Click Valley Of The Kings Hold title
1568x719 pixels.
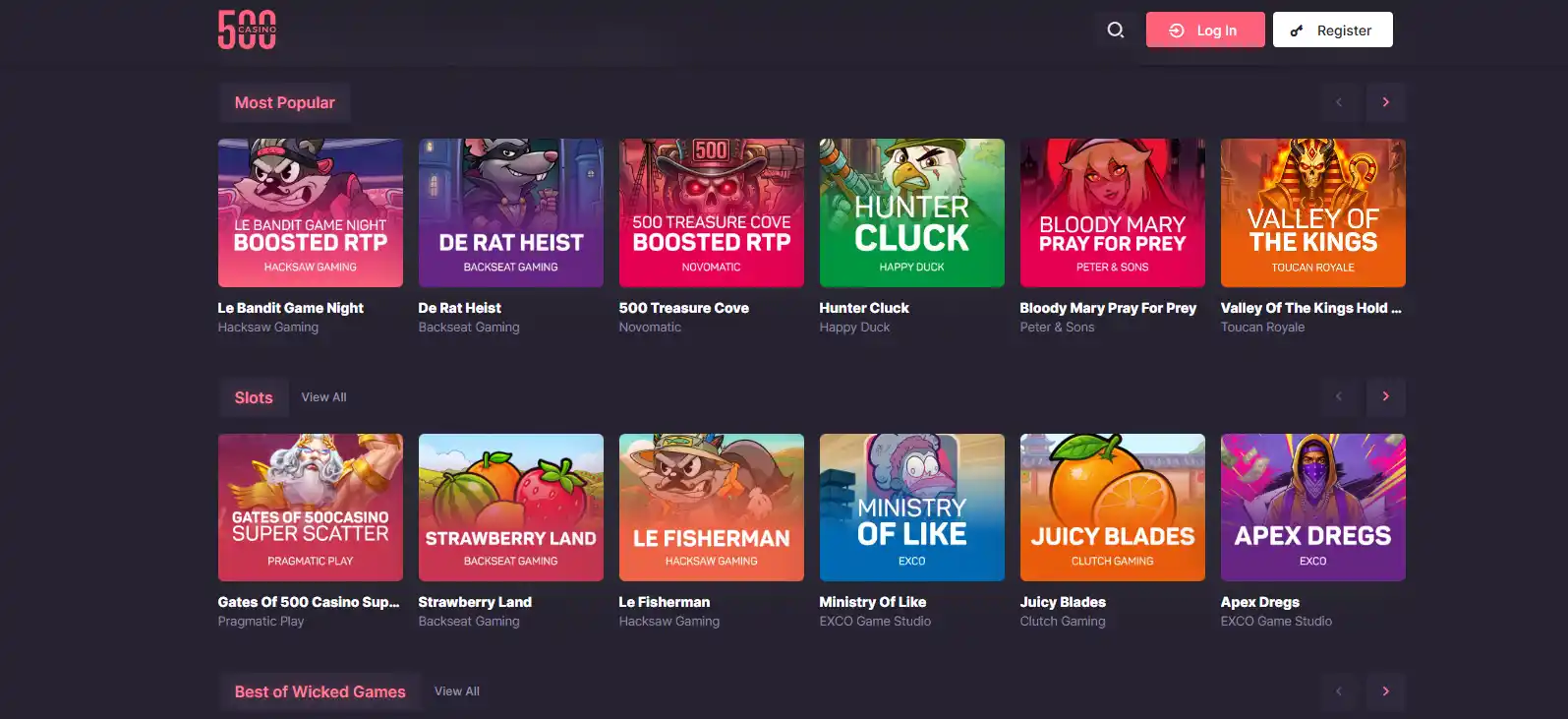pyautogui.click(x=1311, y=308)
